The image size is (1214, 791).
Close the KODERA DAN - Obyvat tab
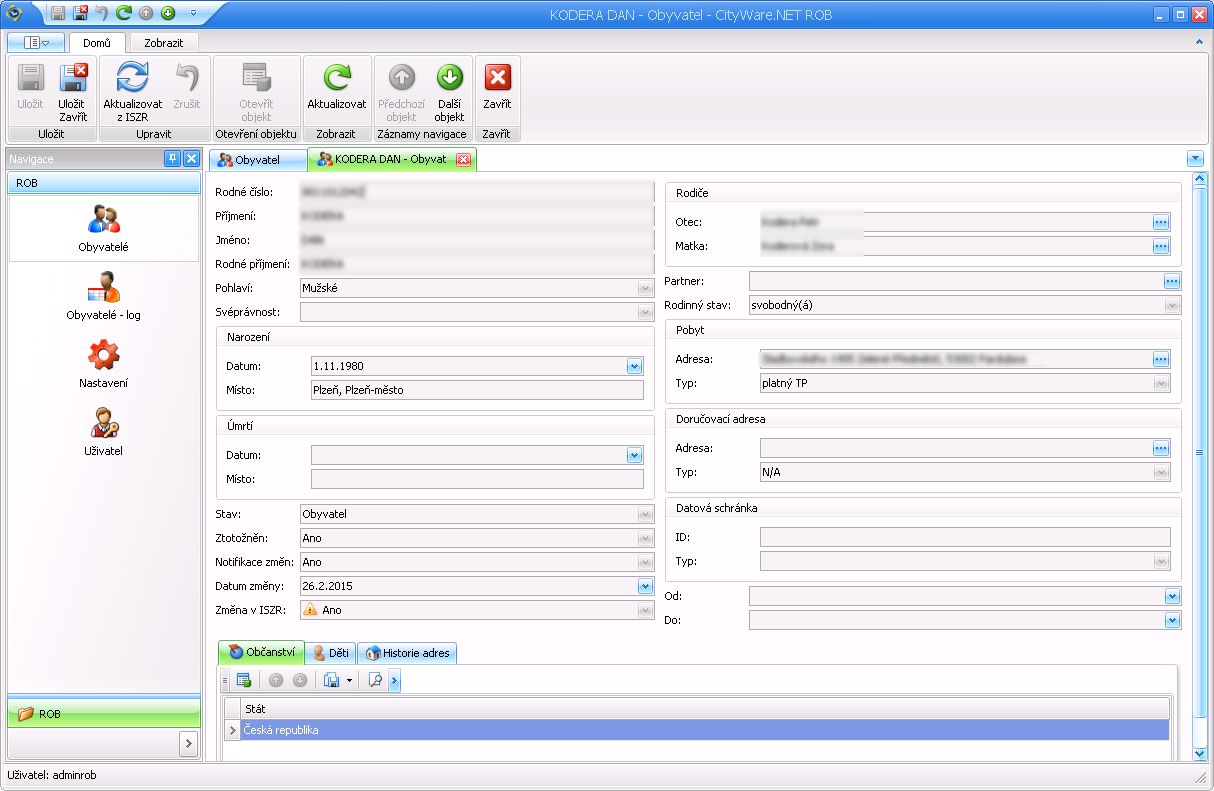463,160
